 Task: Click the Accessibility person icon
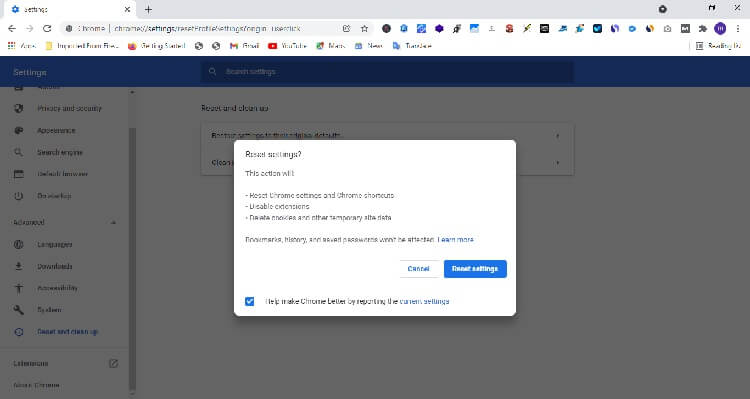click(19, 288)
